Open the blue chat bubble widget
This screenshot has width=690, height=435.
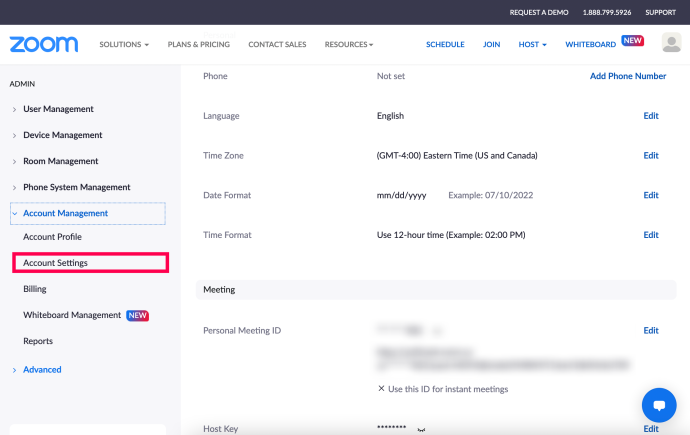pos(659,405)
